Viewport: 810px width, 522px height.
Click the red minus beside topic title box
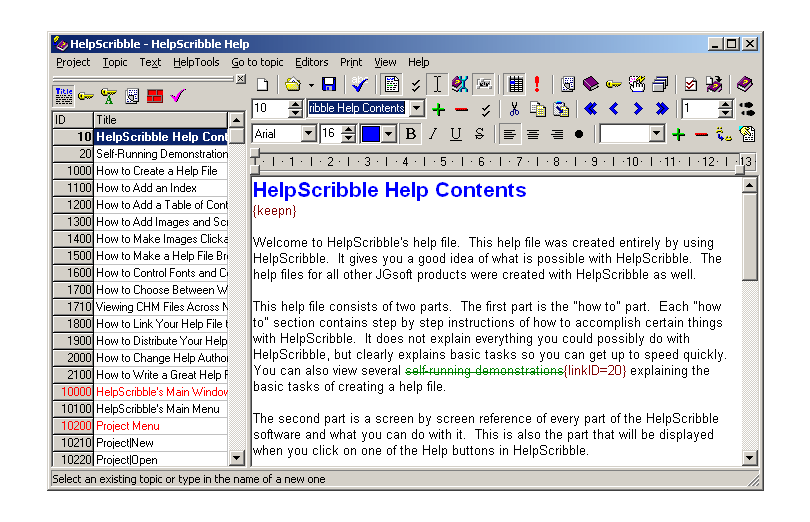click(x=461, y=109)
